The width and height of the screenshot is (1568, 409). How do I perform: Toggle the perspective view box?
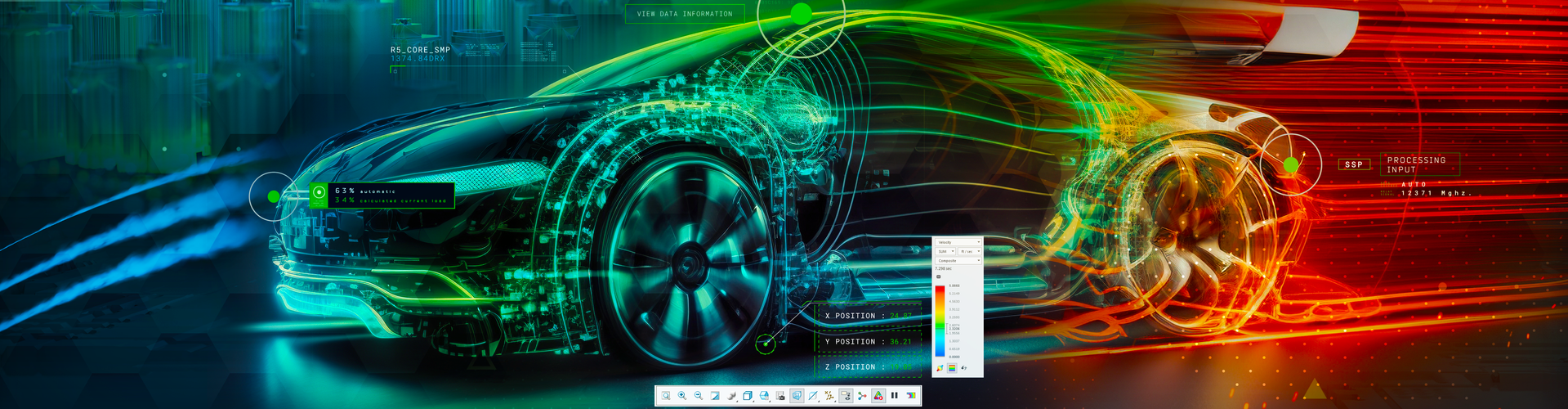797,396
